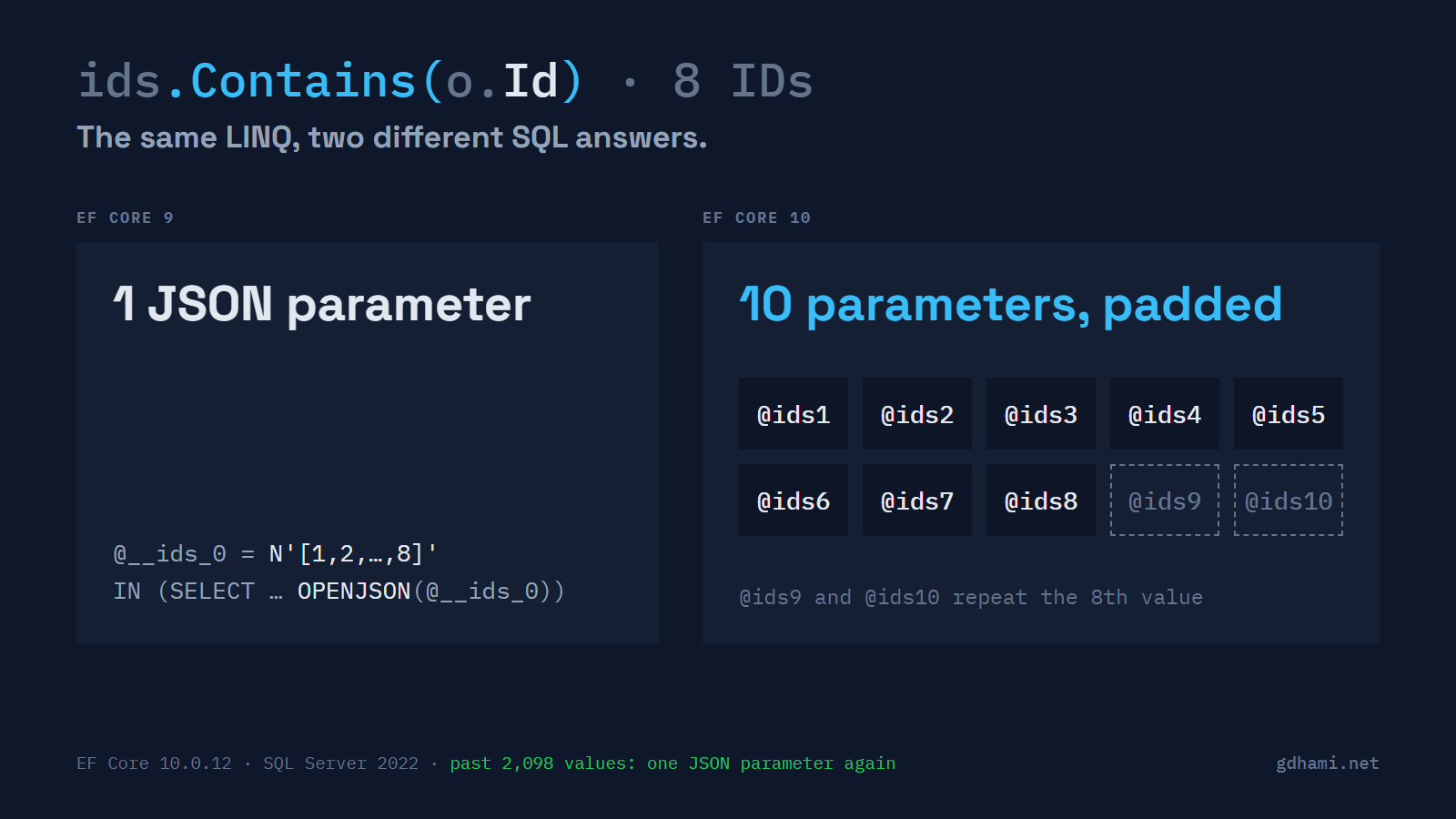
Task: Click the 'EF CORE 9' label
Action: tap(125, 217)
